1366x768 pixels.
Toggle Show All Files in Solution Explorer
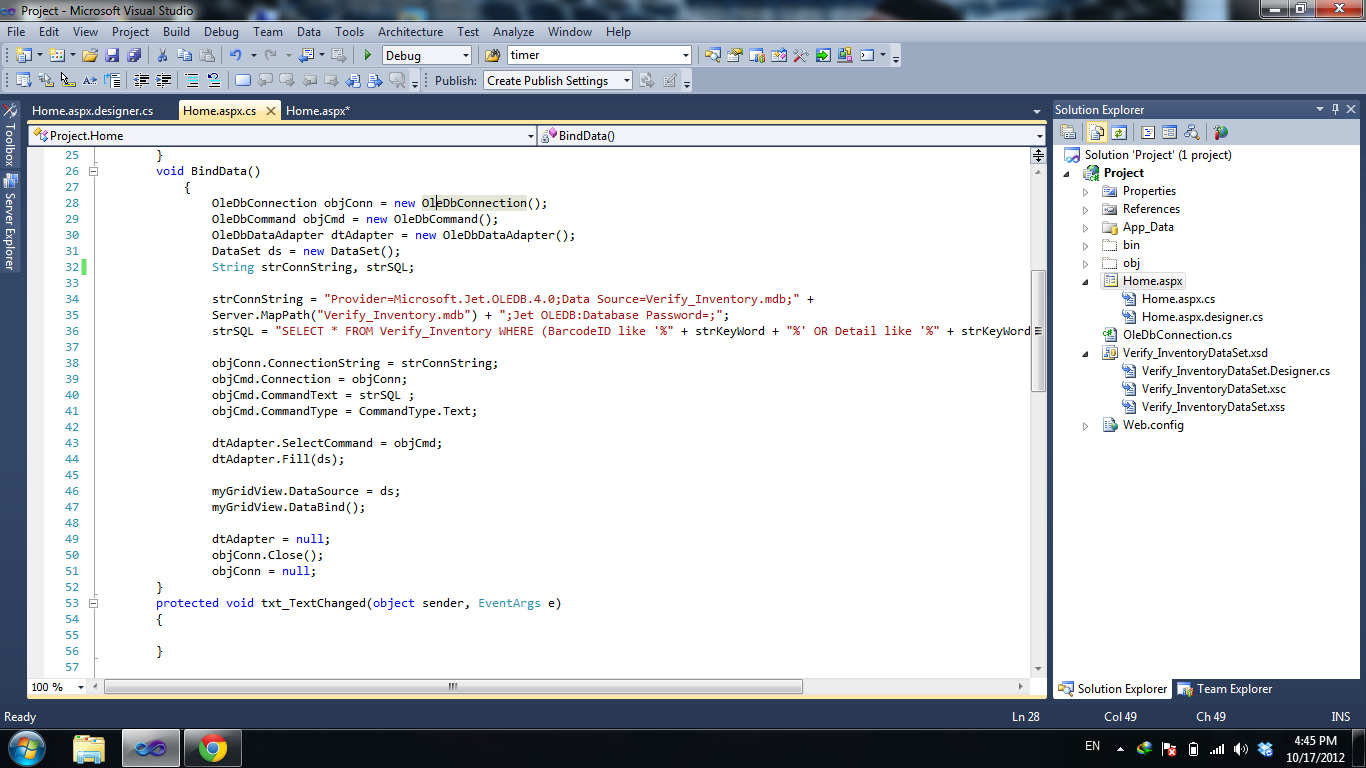coord(1096,132)
